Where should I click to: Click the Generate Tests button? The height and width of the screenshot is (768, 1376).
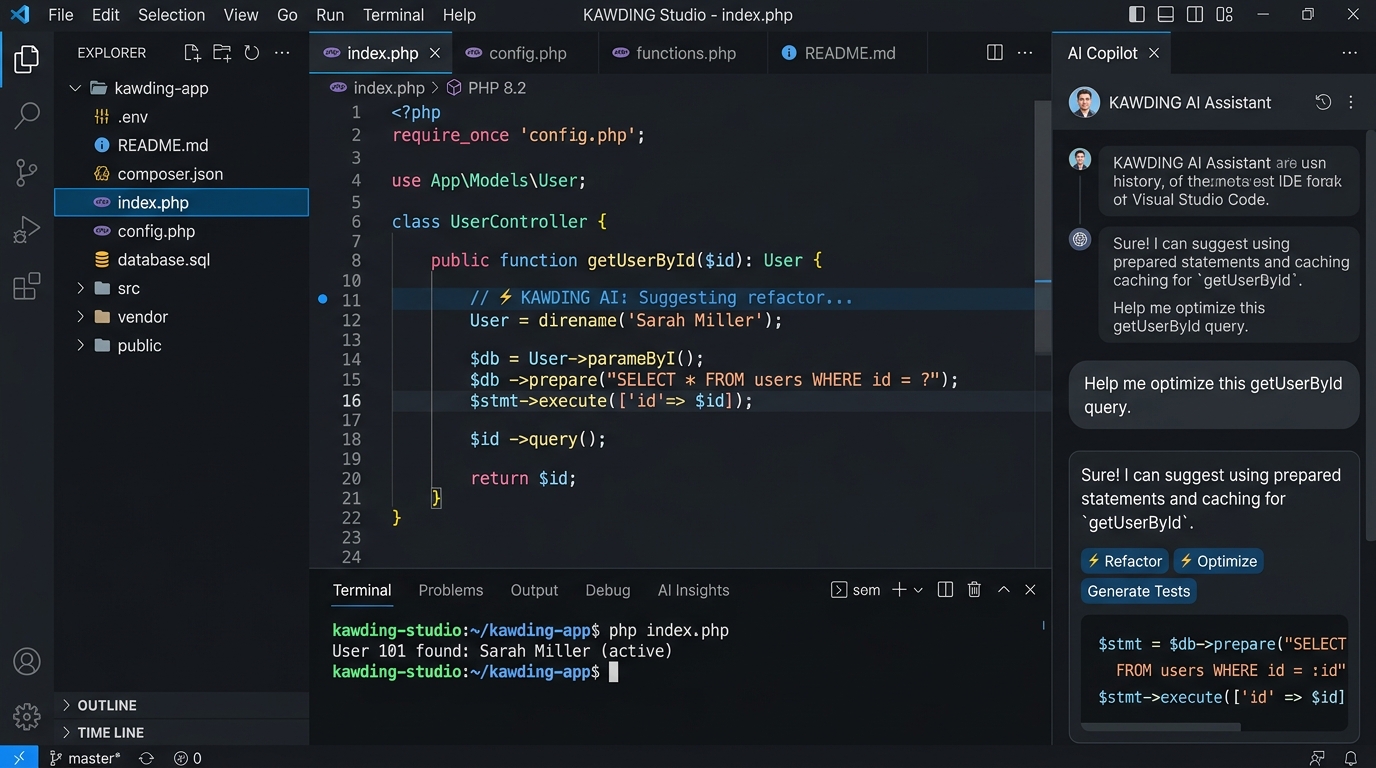[x=1139, y=591]
